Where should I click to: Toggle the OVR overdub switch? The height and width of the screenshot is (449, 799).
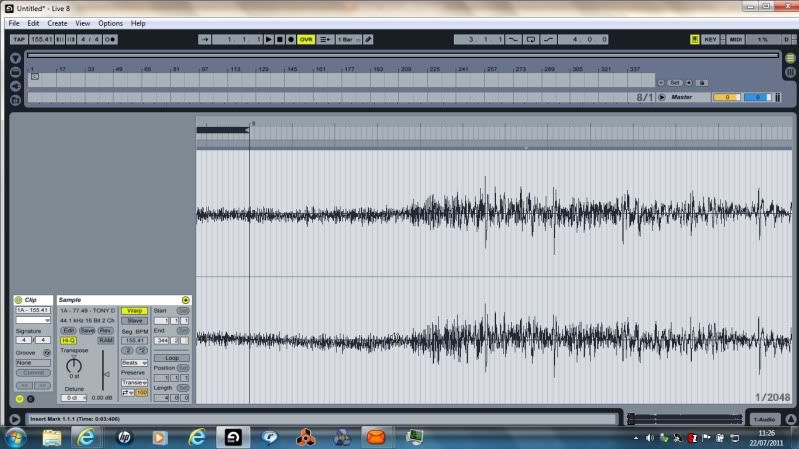click(x=306, y=39)
